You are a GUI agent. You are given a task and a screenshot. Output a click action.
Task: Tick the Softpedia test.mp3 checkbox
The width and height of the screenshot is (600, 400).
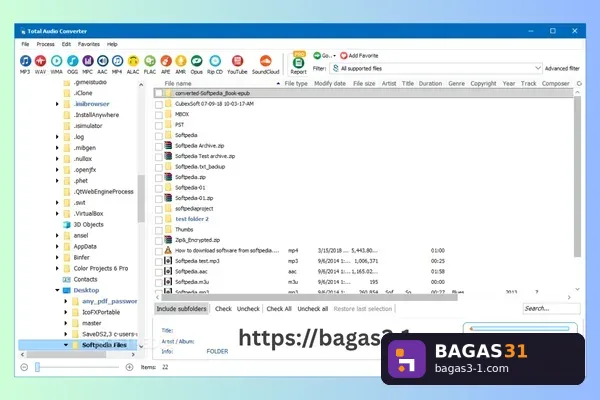pos(159,261)
